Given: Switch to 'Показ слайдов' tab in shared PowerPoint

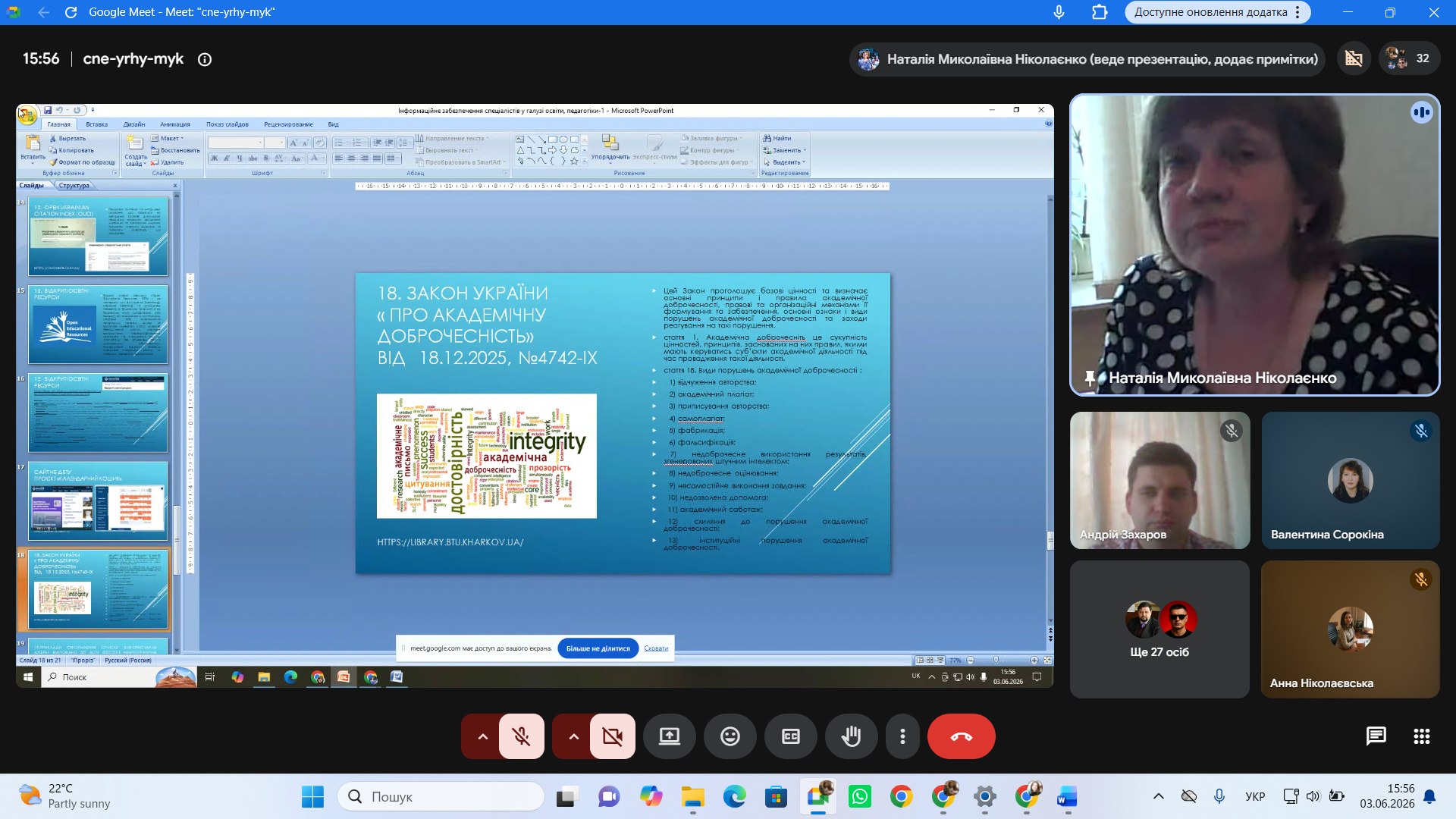Looking at the screenshot, I should [227, 124].
